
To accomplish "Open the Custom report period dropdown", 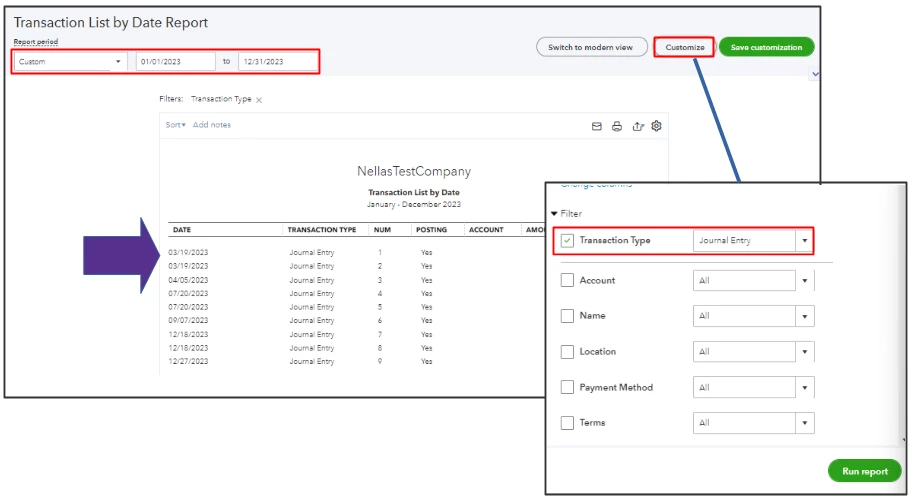I will coord(71,61).
